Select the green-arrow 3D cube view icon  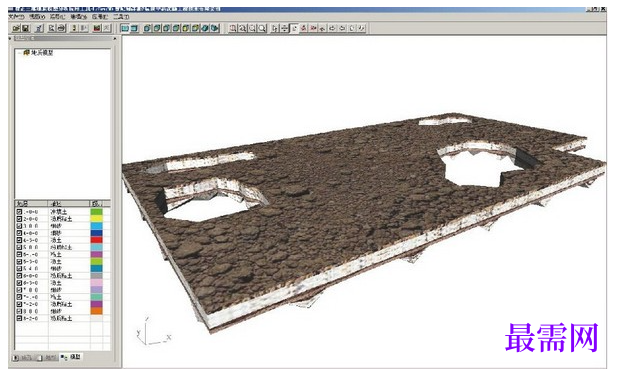pyautogui.click(x=205, y=28)
